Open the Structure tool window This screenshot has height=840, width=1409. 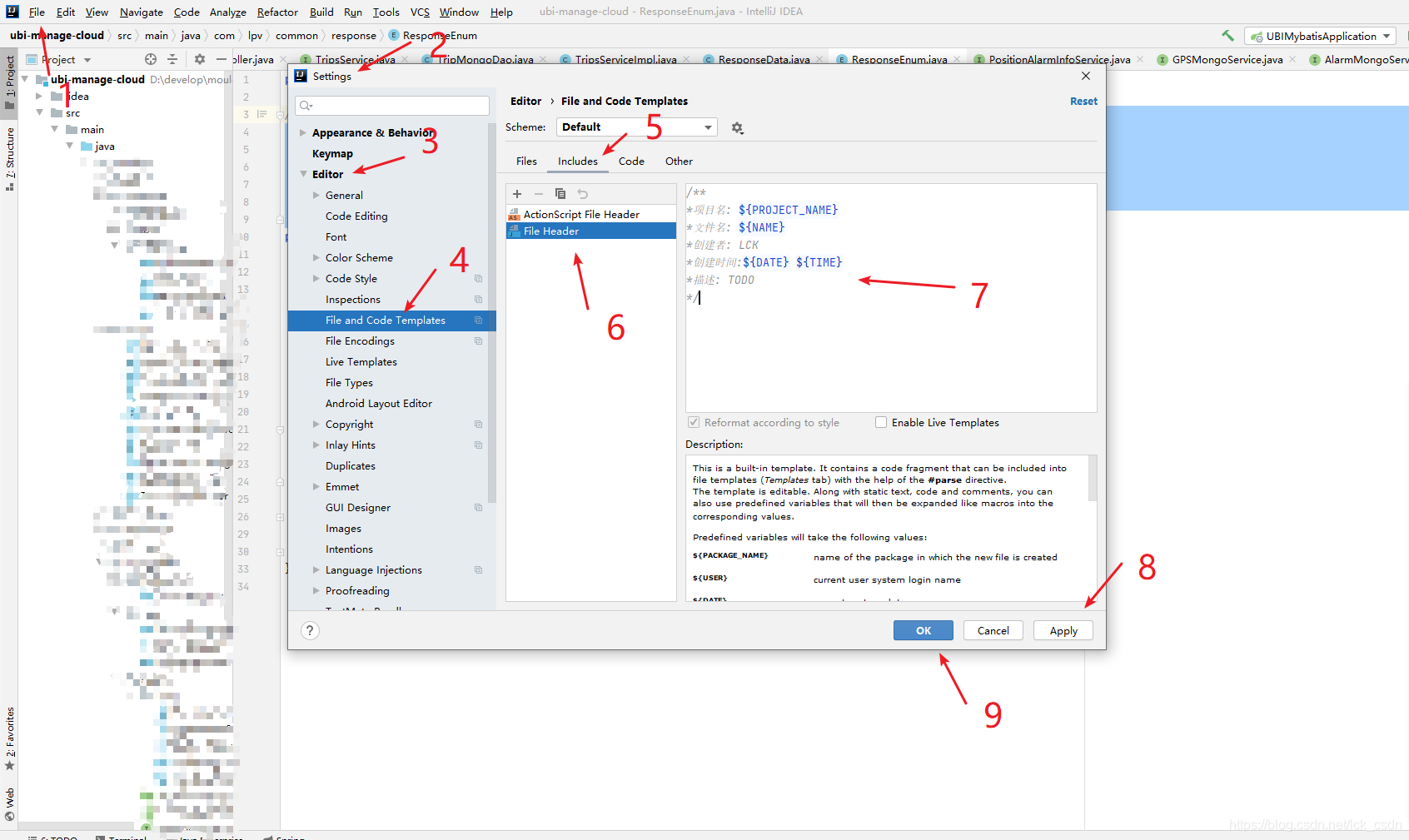10,159
